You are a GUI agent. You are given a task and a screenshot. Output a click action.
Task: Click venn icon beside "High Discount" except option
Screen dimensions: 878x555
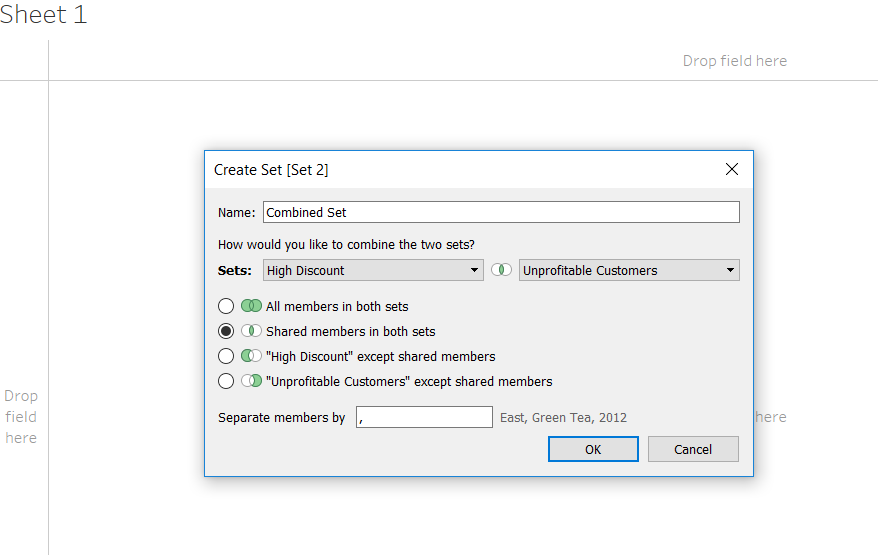(x=251, y=356)
